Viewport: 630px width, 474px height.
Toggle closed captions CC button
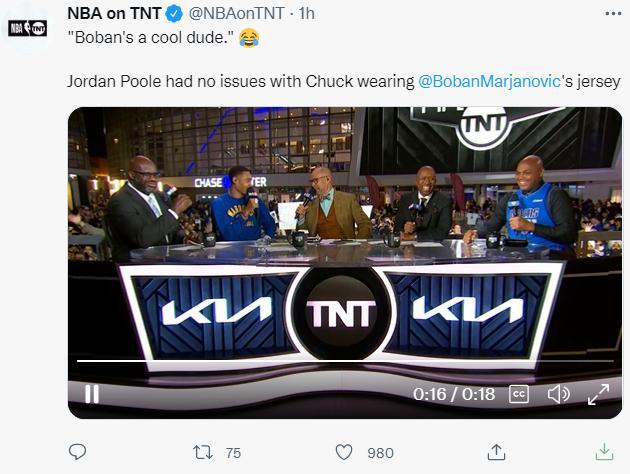pyautogui.click(x=519, y=394)
